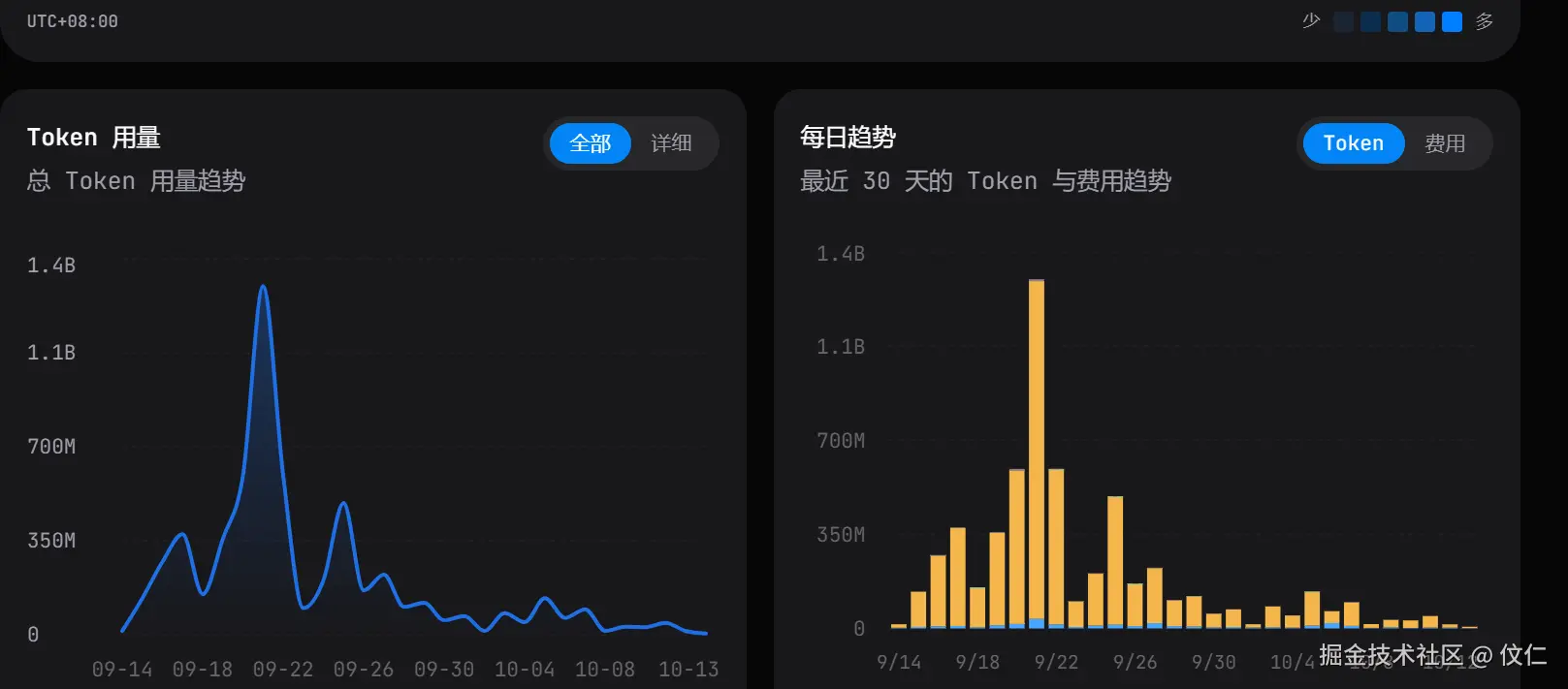The height and width of the screenshot is (689, 1568).
Task: Select the 全部 tab in Token 用量
Action: coord(590,143)
